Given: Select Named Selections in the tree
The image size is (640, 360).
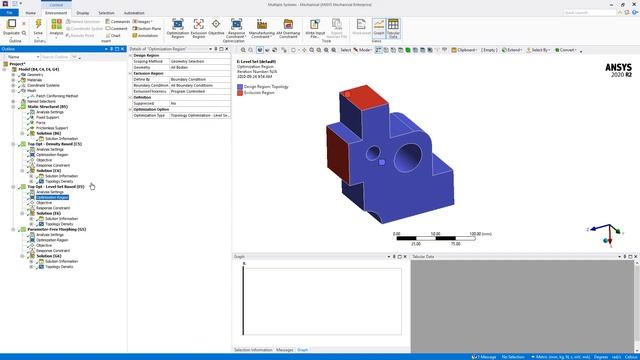Looking at the screenshot, I should click(41, 101).
